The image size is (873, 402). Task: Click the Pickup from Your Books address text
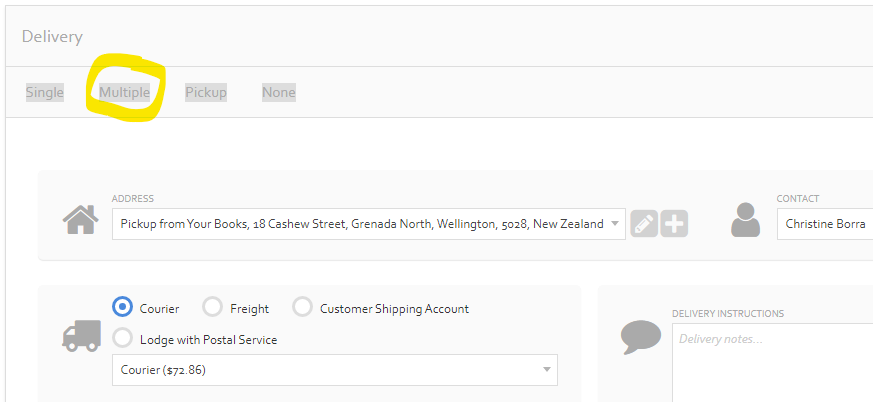point(362,224)
